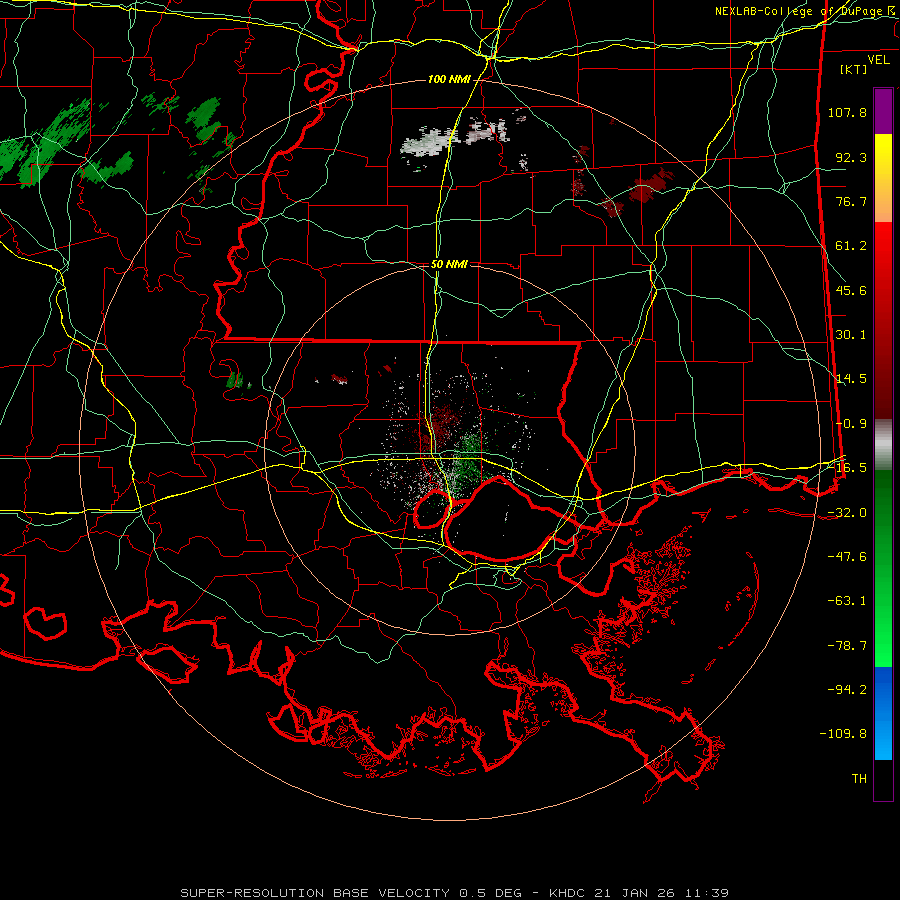Screen dimensions: 900x900
Task: Click the purple segment of the color bar
Action: coord(883,111)
